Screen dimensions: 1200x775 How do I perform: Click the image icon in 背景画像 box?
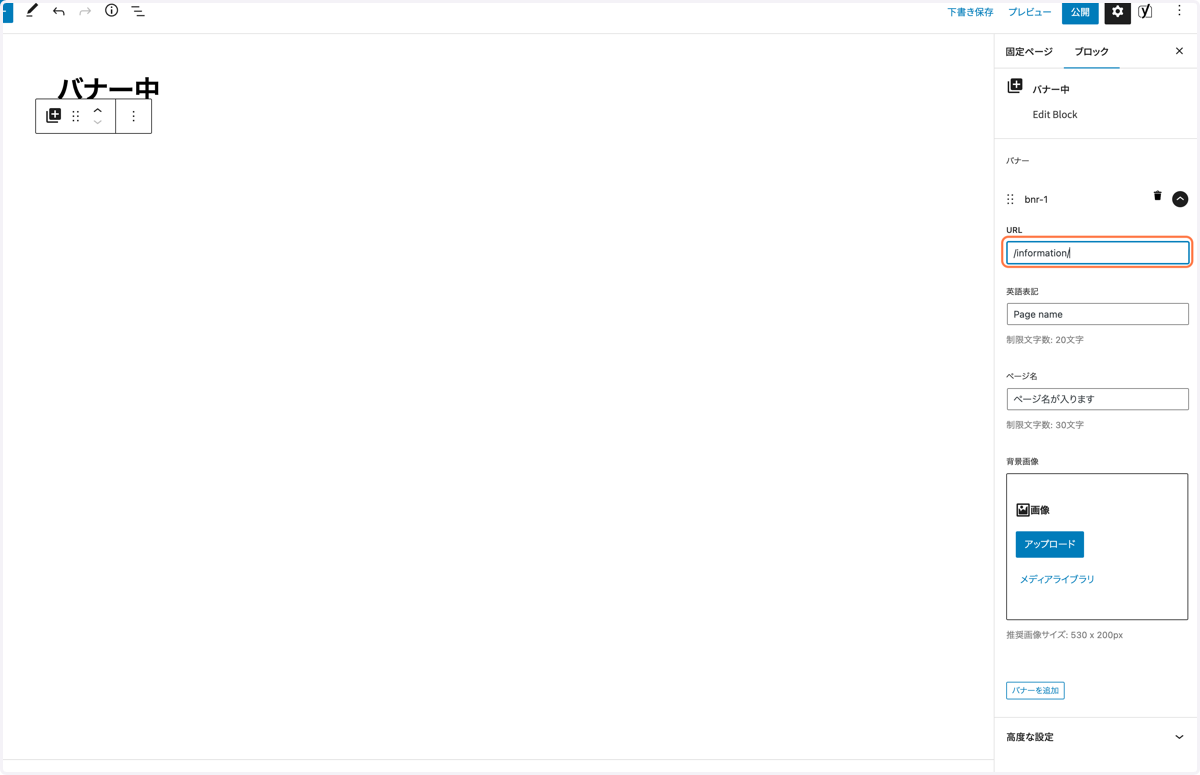(x=1023, y=510)
